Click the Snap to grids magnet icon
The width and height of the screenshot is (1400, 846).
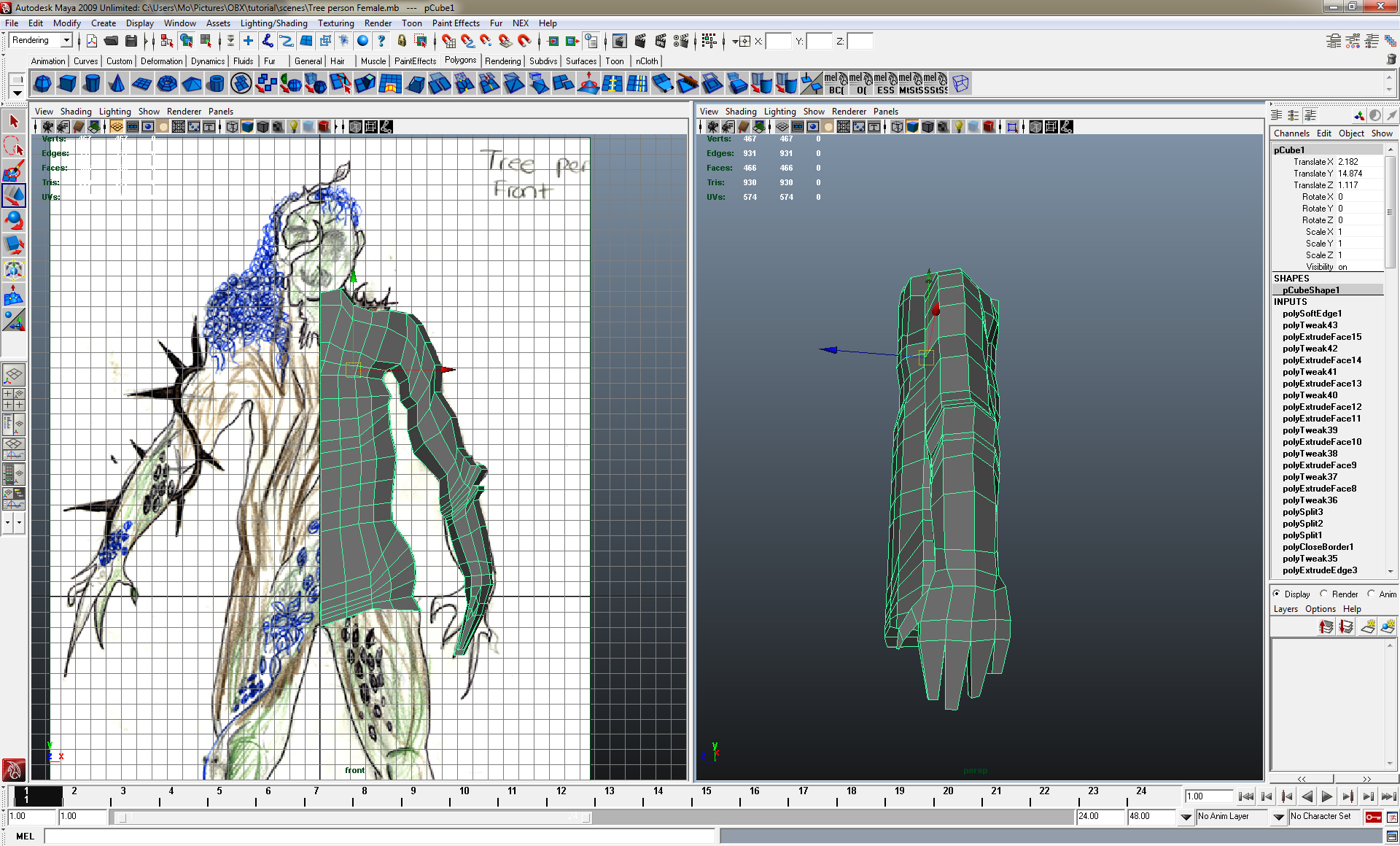pyautogui.click(x=449, y=42)
